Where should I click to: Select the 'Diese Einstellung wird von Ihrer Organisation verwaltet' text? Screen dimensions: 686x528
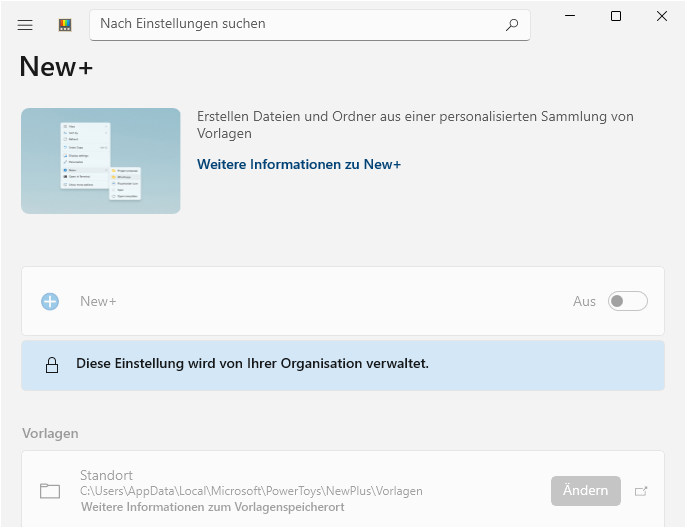(x=252, y=364)
